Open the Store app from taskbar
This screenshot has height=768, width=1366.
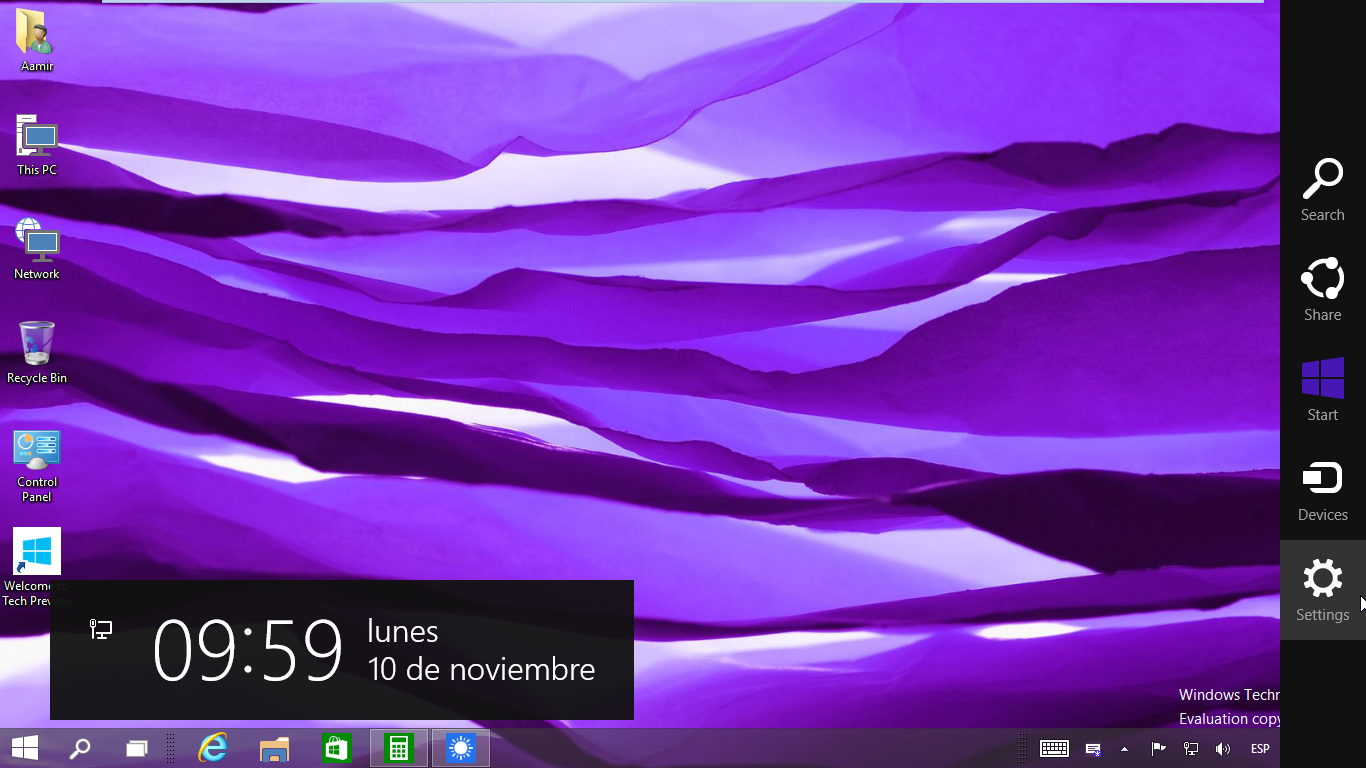pyautogui.click(x=336, y=748)
